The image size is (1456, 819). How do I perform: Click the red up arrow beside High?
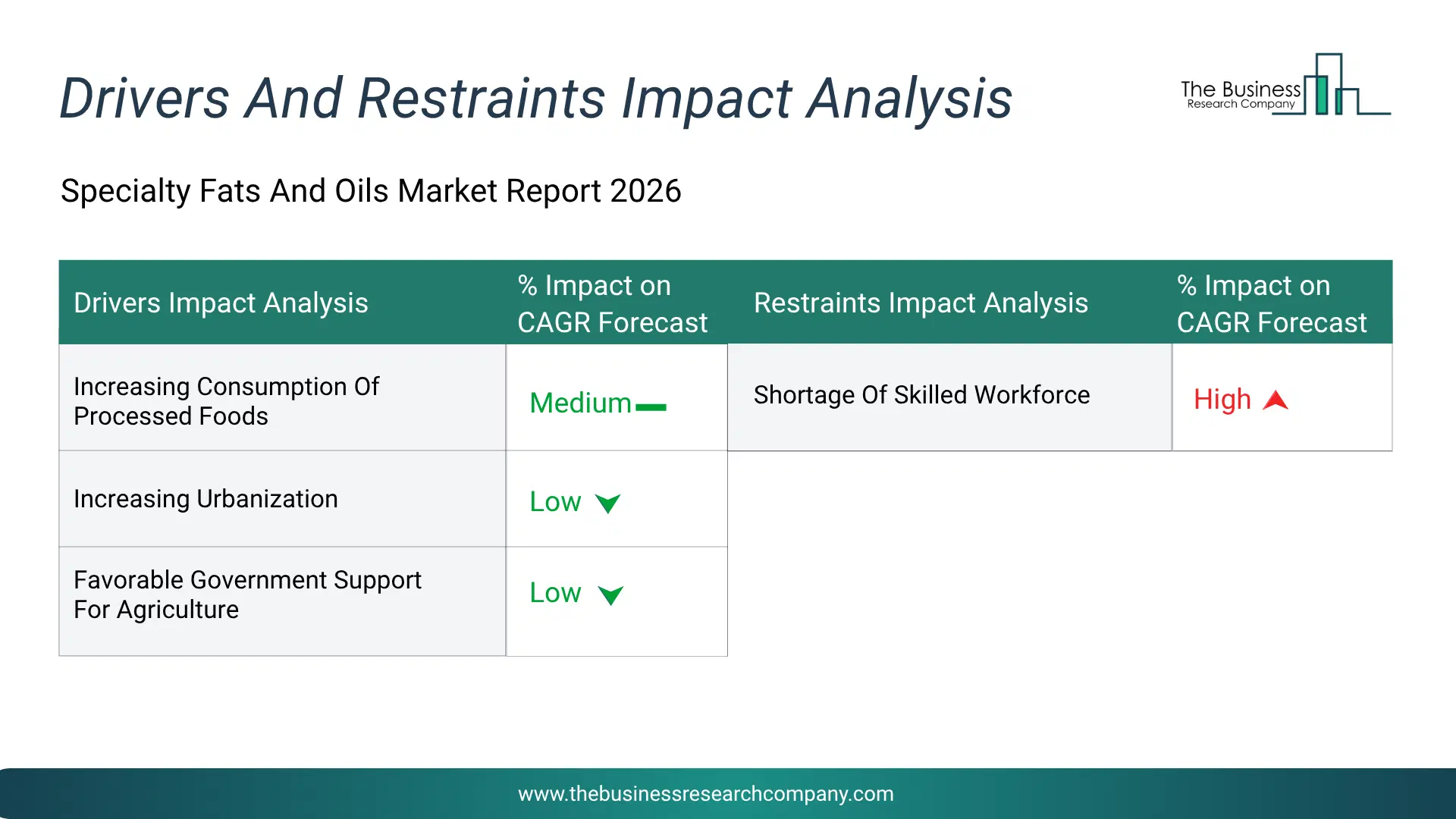pyautogui.click(x=1276, y=400)
